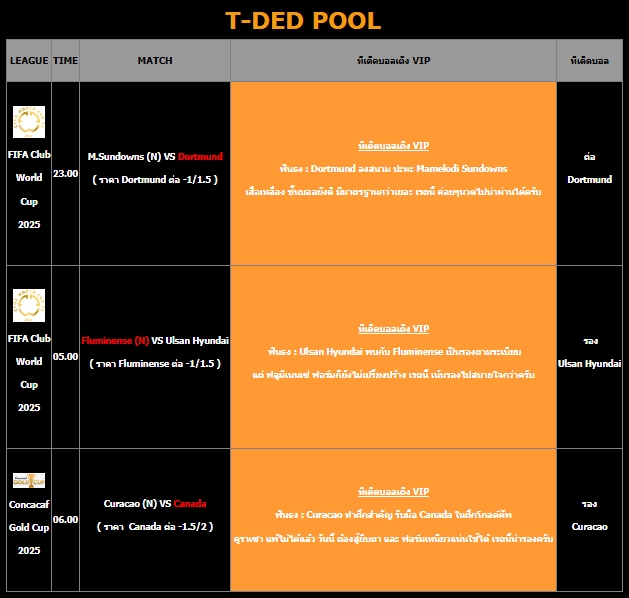
Task: Select the 06.00 time cell
Action: pyautogui.click(x=65, y=520)
